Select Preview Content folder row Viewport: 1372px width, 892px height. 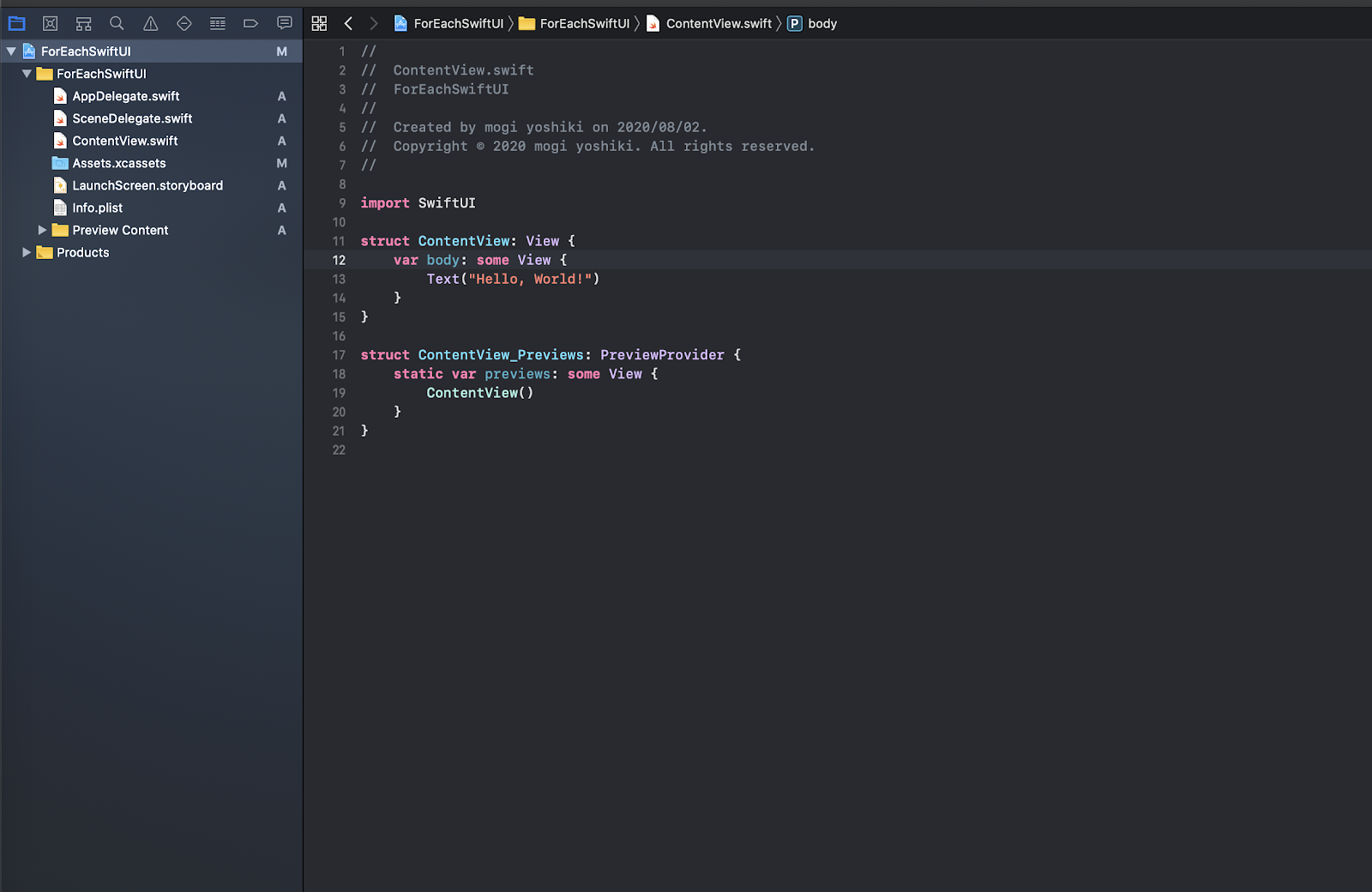(152, 230)
